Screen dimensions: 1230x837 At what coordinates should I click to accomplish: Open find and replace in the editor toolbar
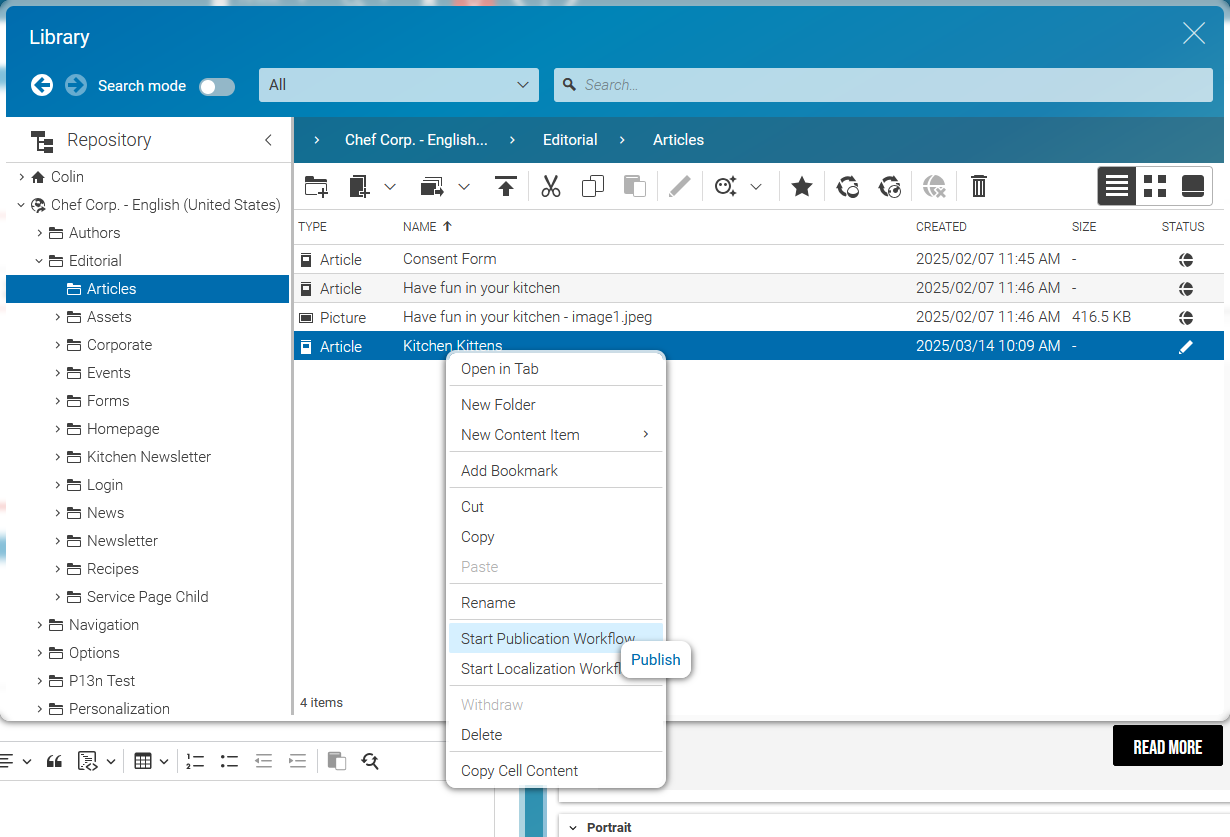tap(370, 760)
